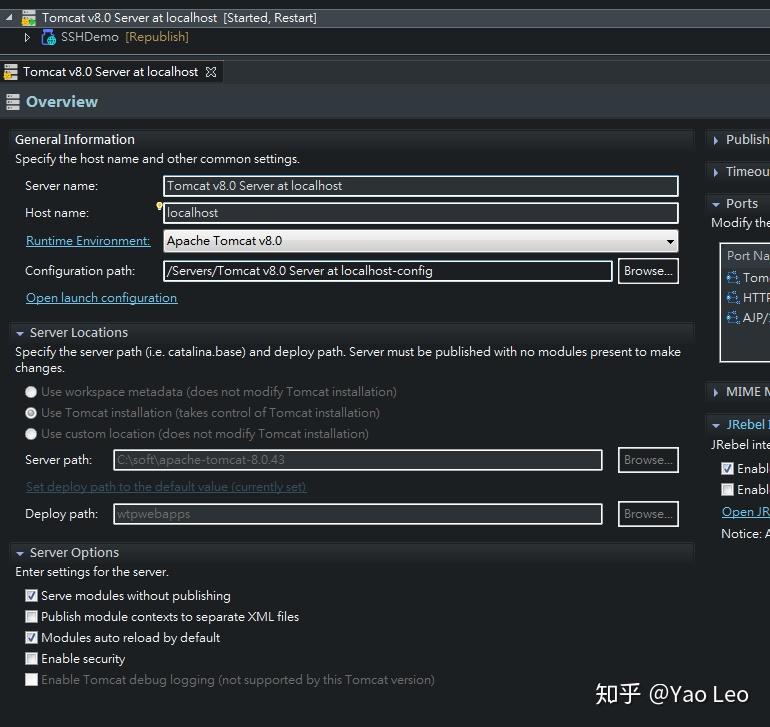Collapse the Server Options section
Screen dimensions: 770x727
20,554
